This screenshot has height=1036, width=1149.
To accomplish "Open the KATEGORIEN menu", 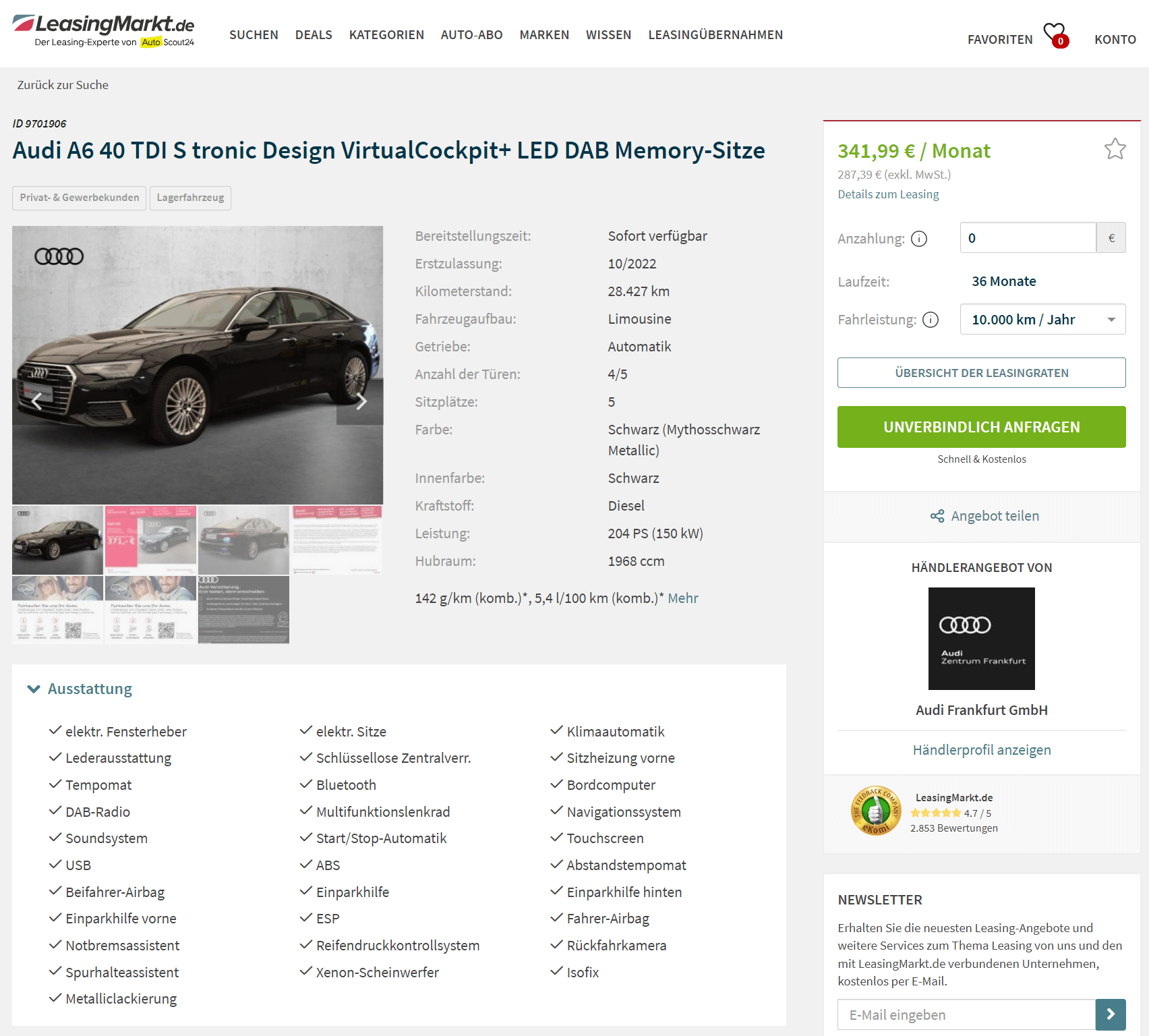I will click(386, 34).
